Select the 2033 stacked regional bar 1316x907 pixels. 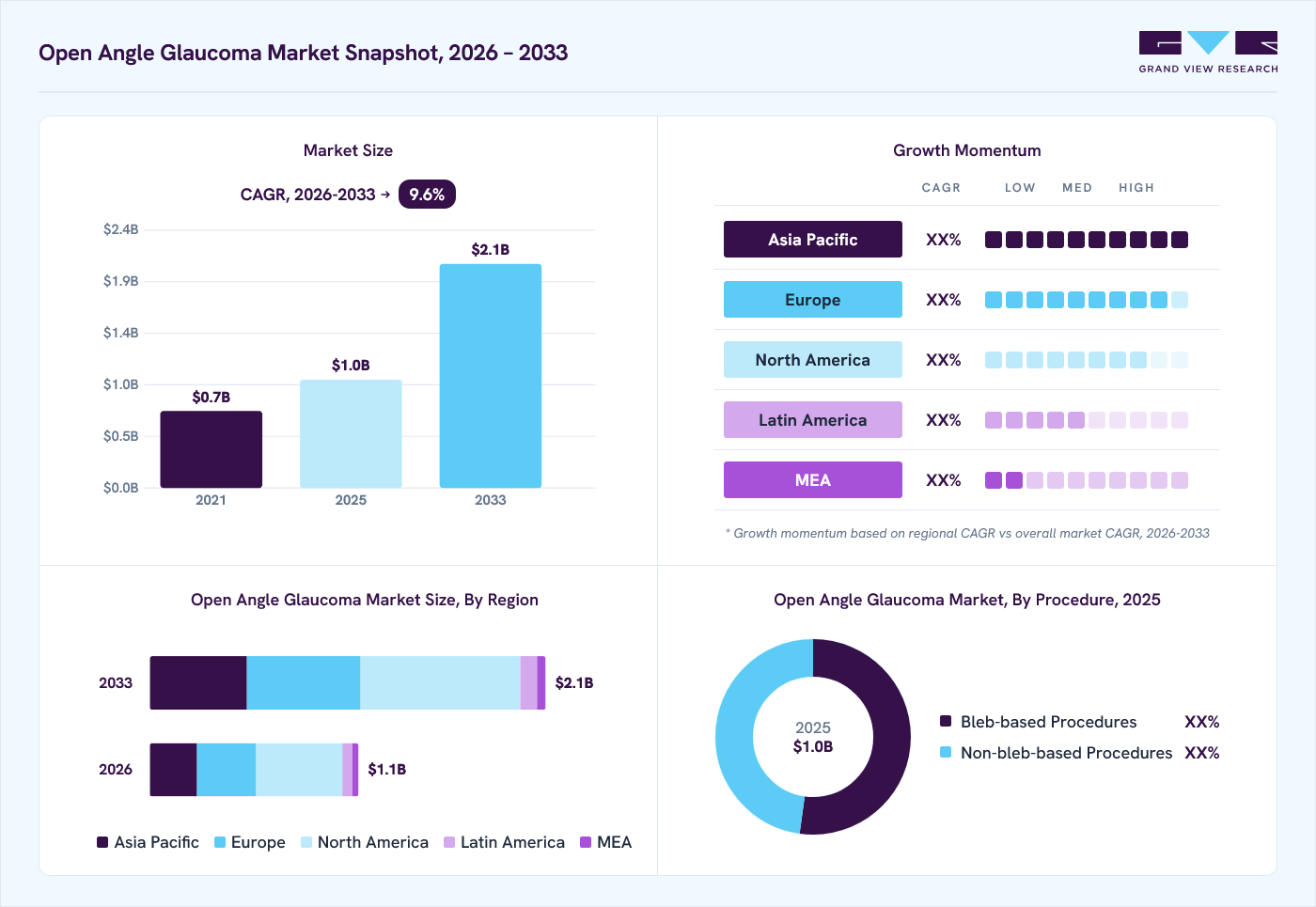[348, 683]
